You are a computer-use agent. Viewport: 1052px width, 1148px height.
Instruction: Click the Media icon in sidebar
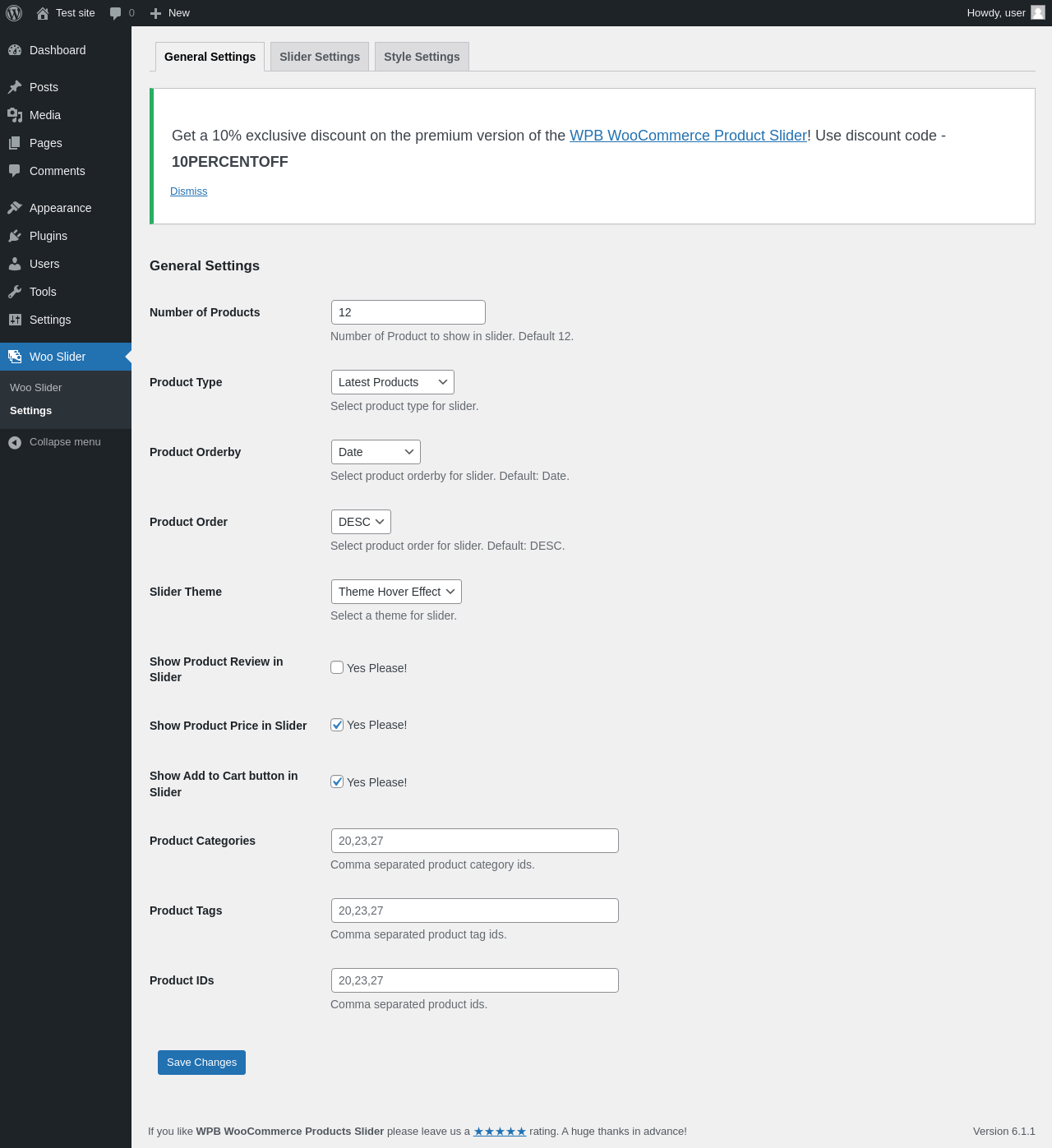(15, 115)
